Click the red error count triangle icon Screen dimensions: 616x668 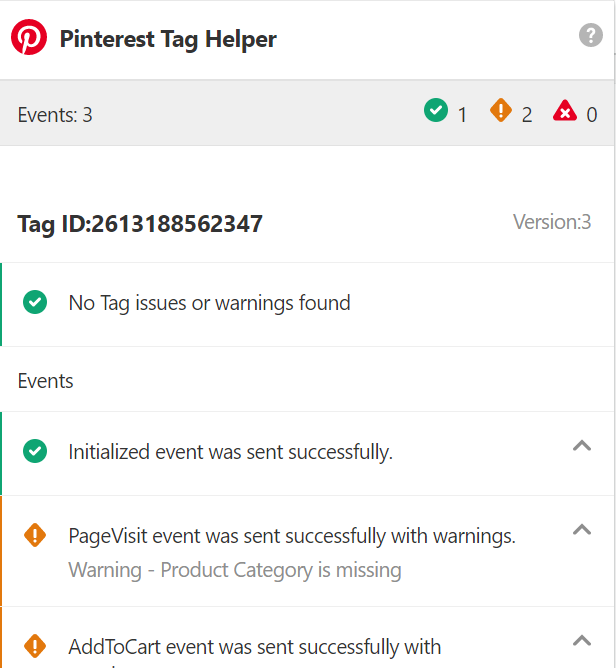pyautogui.click(x=565, y=111)
